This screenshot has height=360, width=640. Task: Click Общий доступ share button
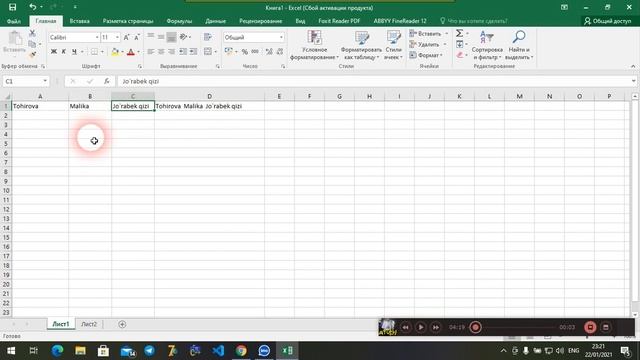608,21
